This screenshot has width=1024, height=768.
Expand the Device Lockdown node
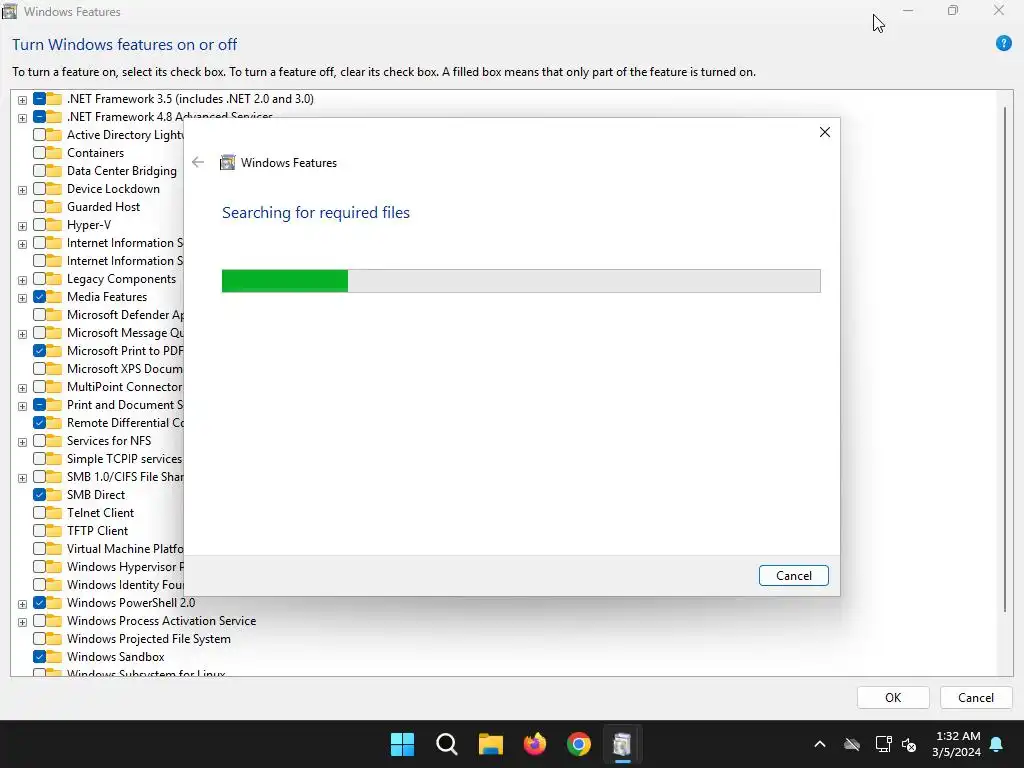[22, 190]
